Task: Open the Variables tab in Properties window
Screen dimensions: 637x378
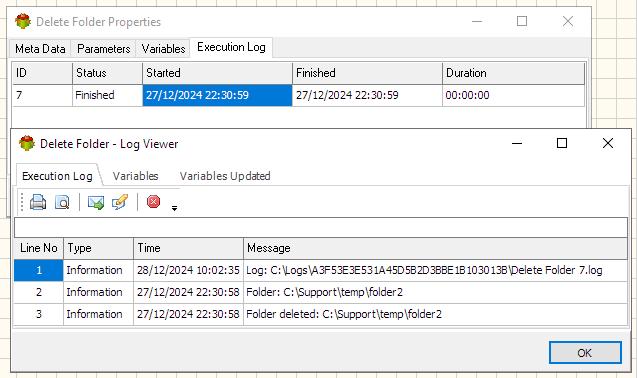Action: pos(163,49)
